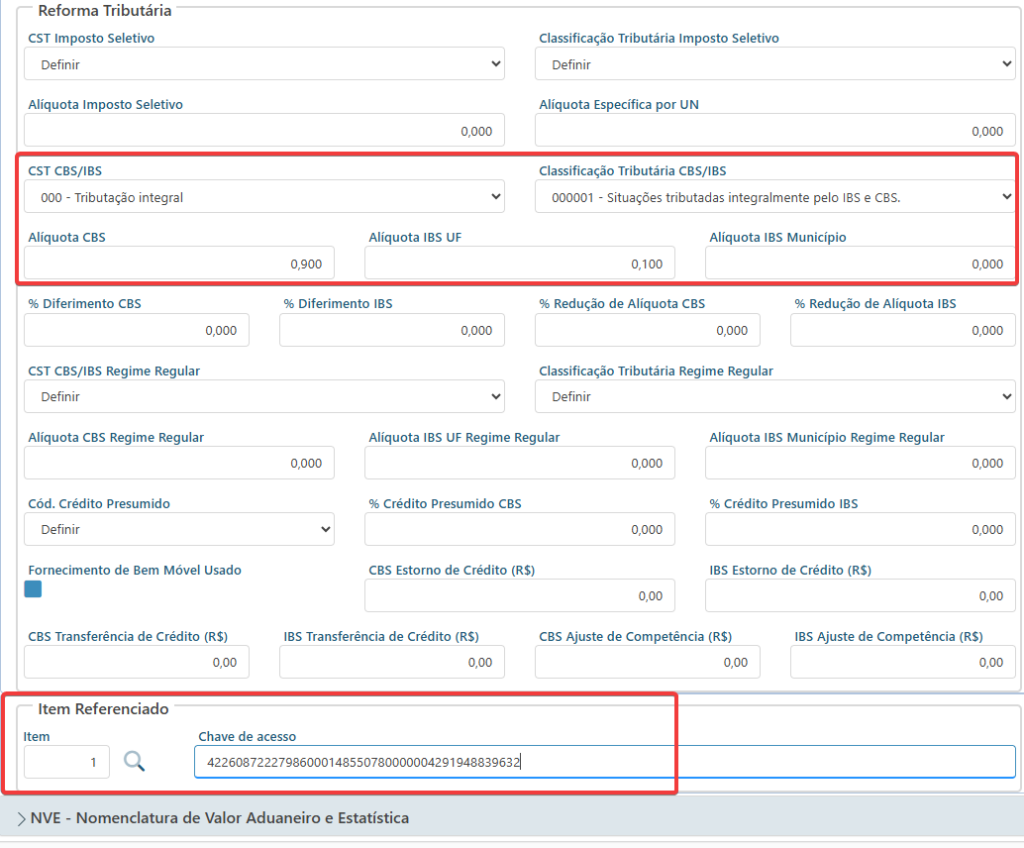The width and height of the screenshot is (1024, 848).
Task: Open Classificação Tributária Regime Regular dropdown
Action: (x=775, y=396)
